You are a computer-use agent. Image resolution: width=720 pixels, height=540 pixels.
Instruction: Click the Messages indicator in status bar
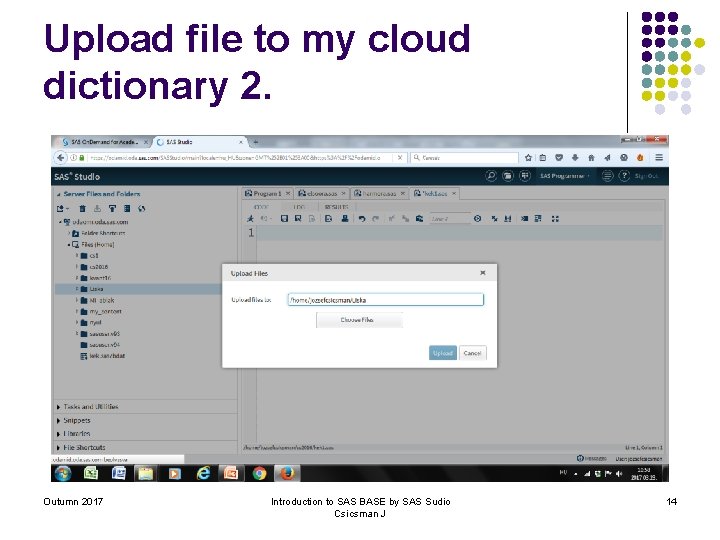pyautogui.click(x=591, y=458)
